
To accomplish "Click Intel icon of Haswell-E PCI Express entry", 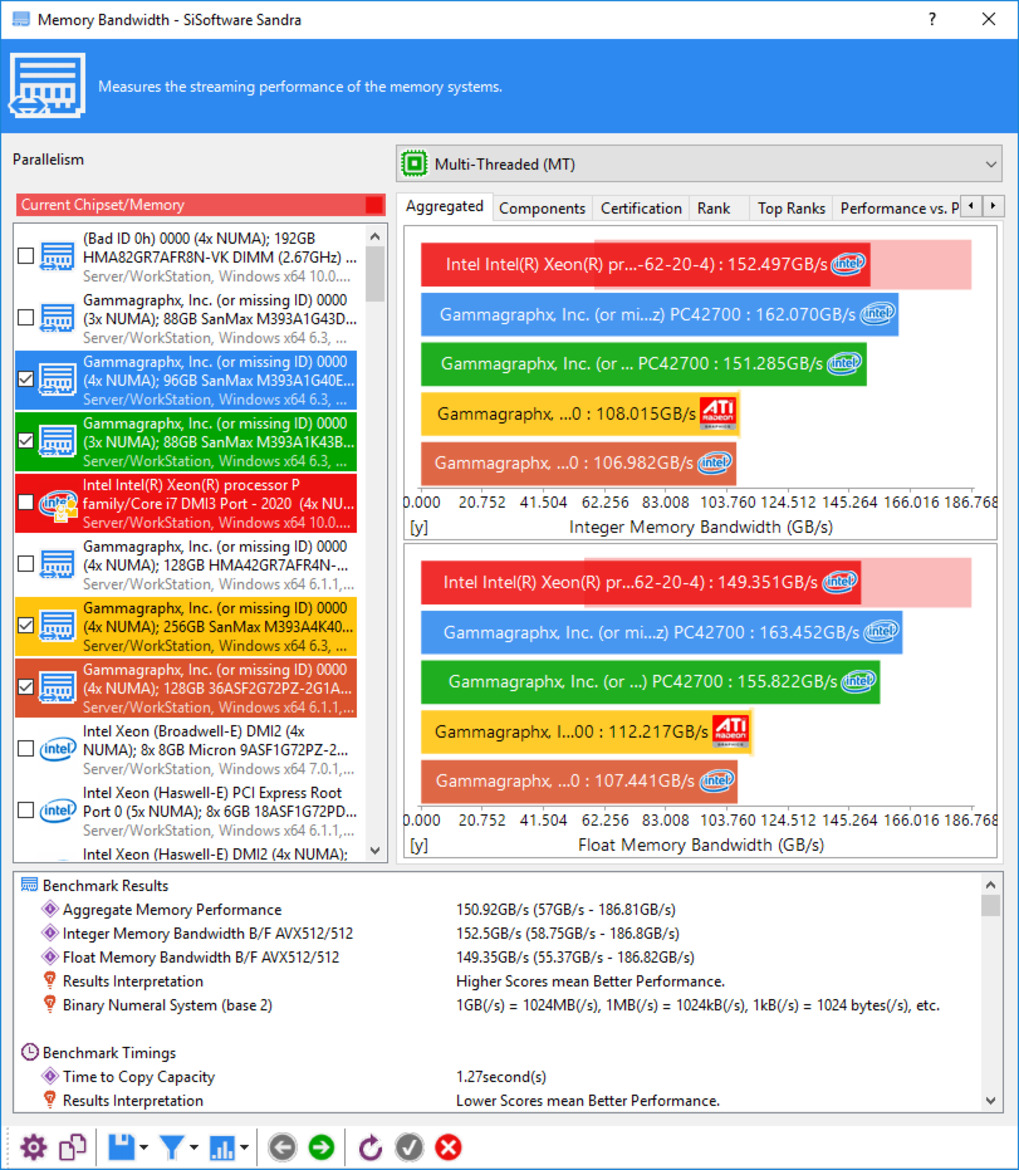I will coord(58,810).
